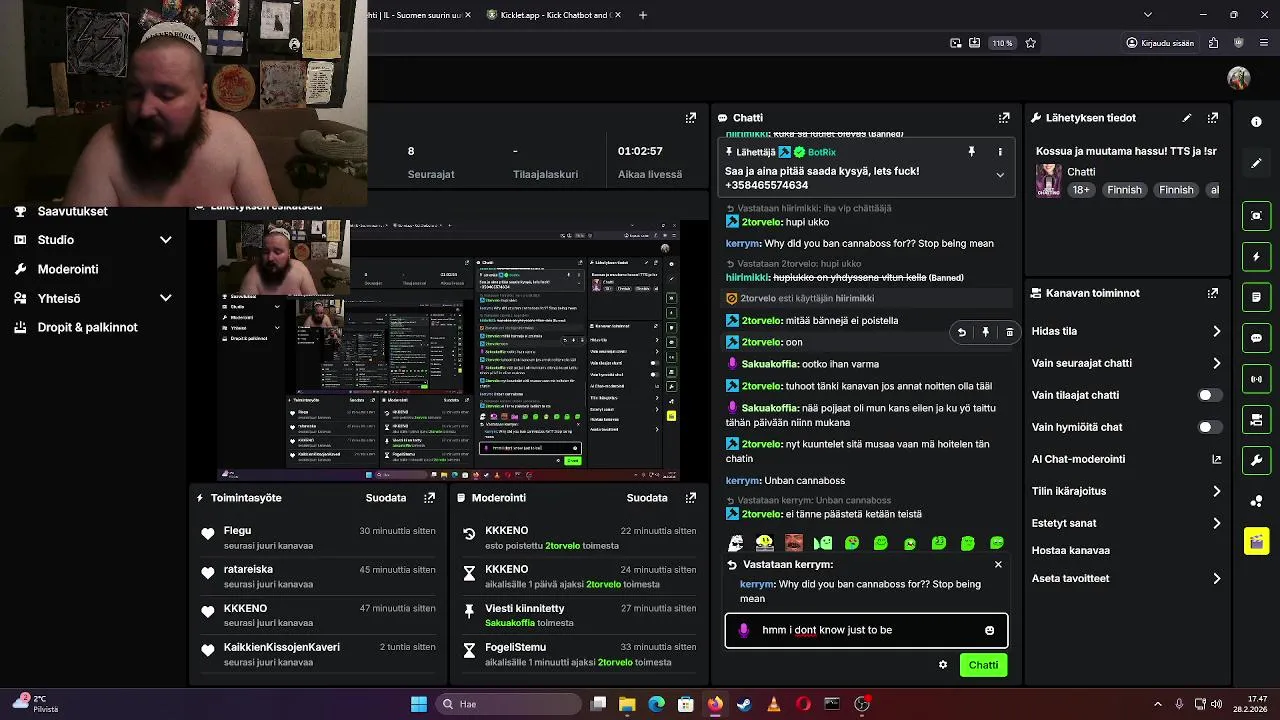
Task: Pop out the Toimintasyöte panel
Action: pyautogui.click(x=429, y=498)
